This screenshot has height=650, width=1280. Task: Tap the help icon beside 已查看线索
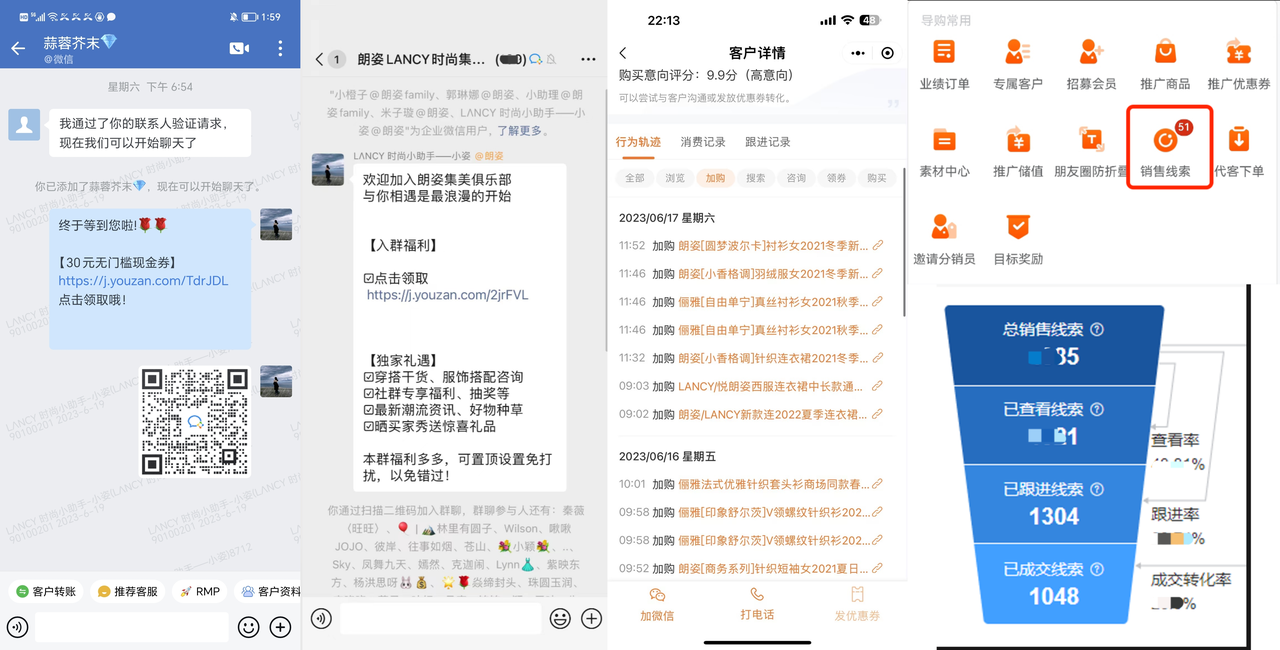[x=1097, y=410]
